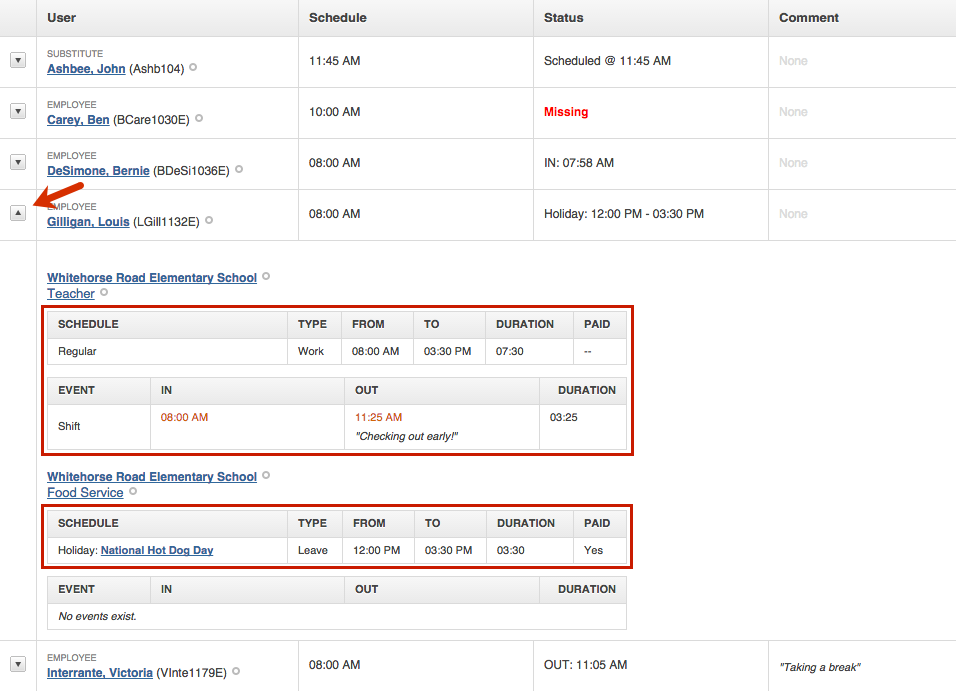Expand John Ashbee's row details

pyautogui.click(x=17, y=60)
